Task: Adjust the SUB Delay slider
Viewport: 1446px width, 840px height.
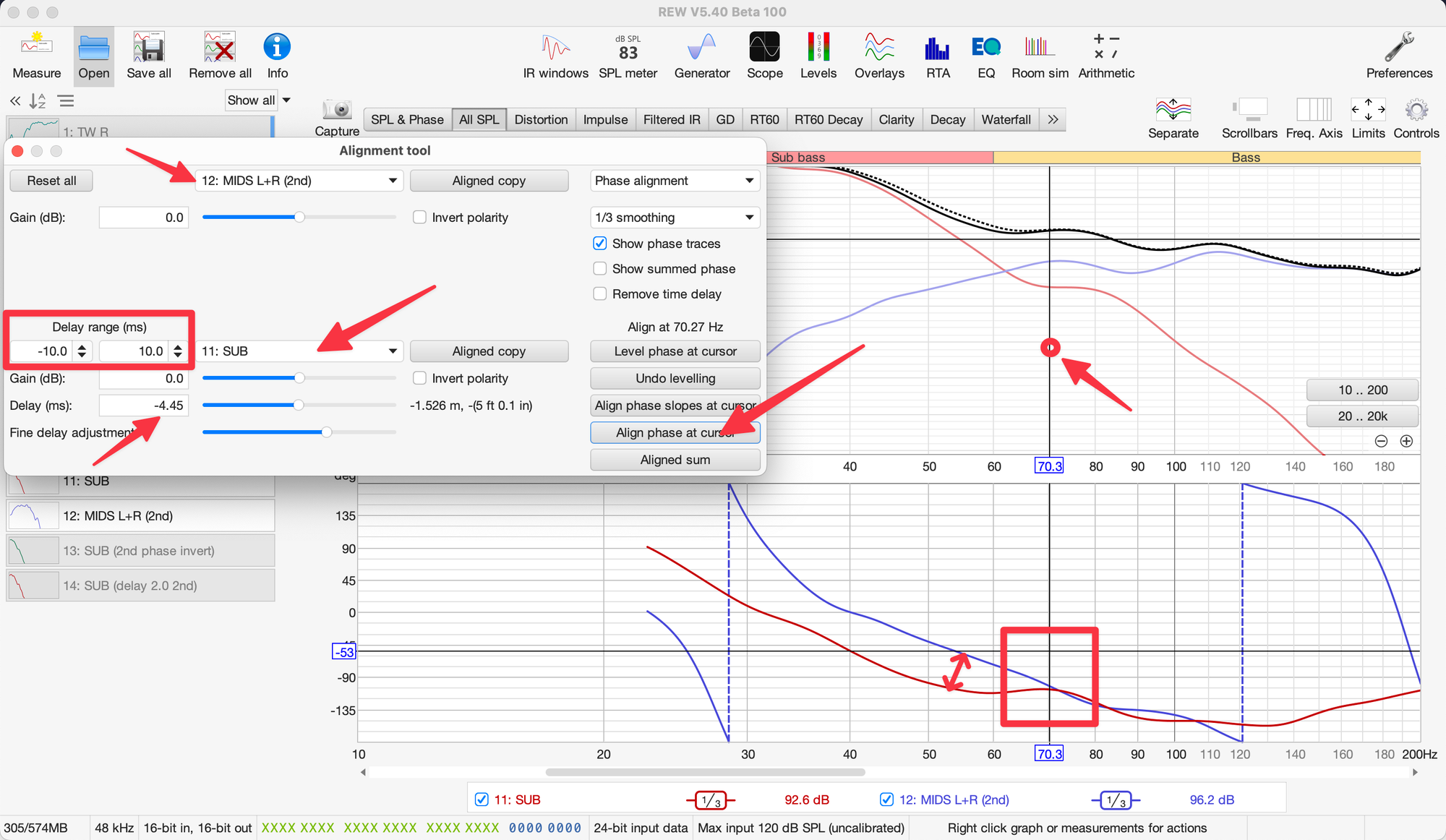Action: 299,406
